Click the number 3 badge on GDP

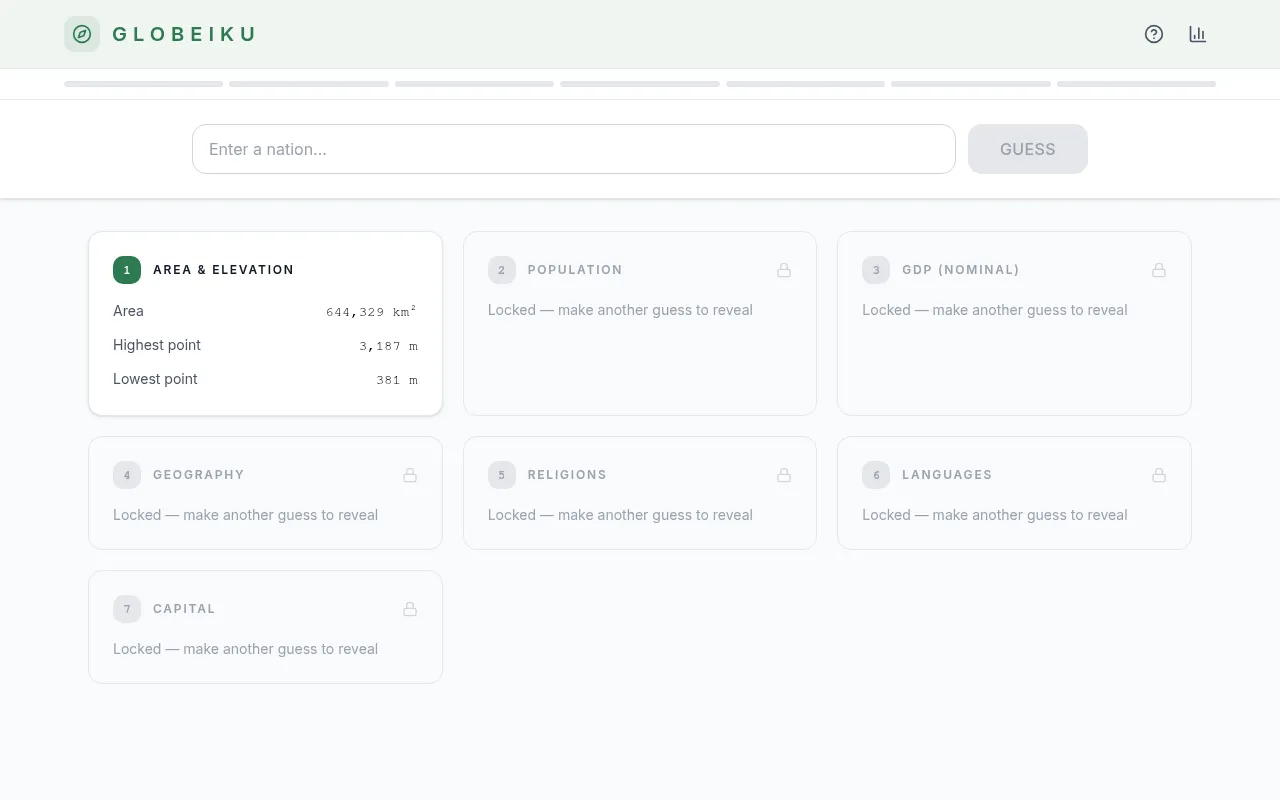[x=876, y=270]
